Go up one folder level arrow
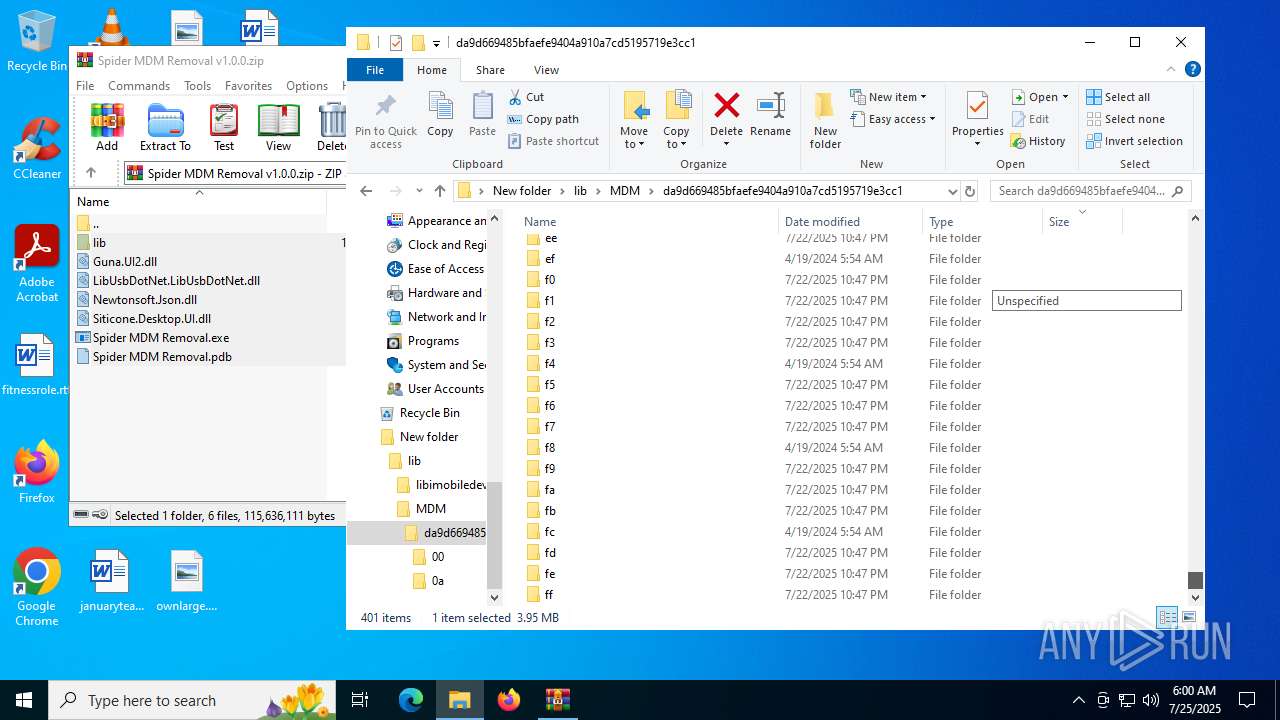 (x=439, y=191)
